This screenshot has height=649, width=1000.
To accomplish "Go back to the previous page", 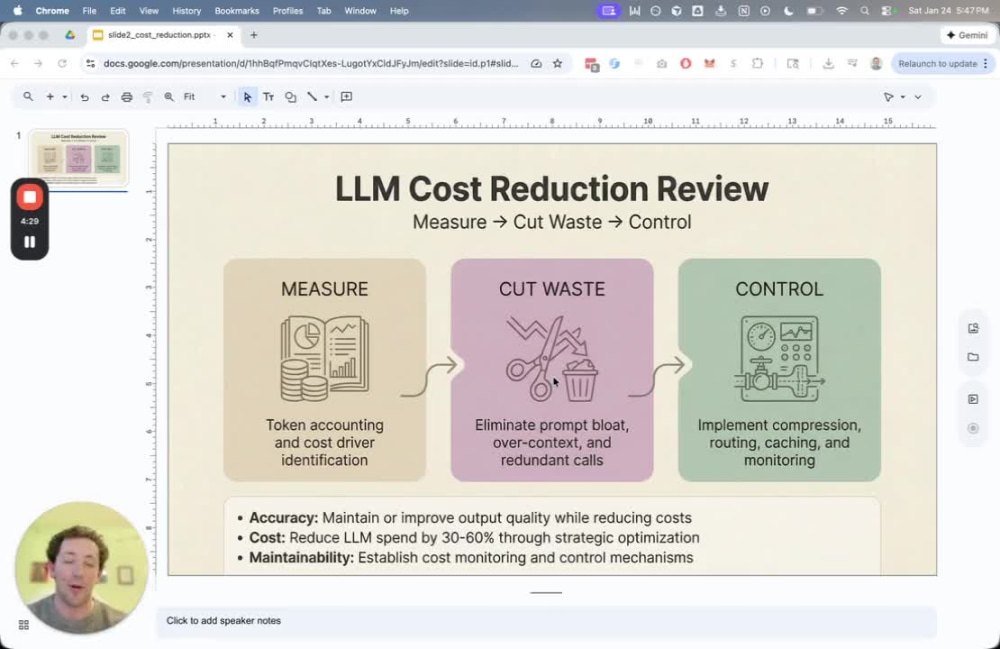I will 15,64.
